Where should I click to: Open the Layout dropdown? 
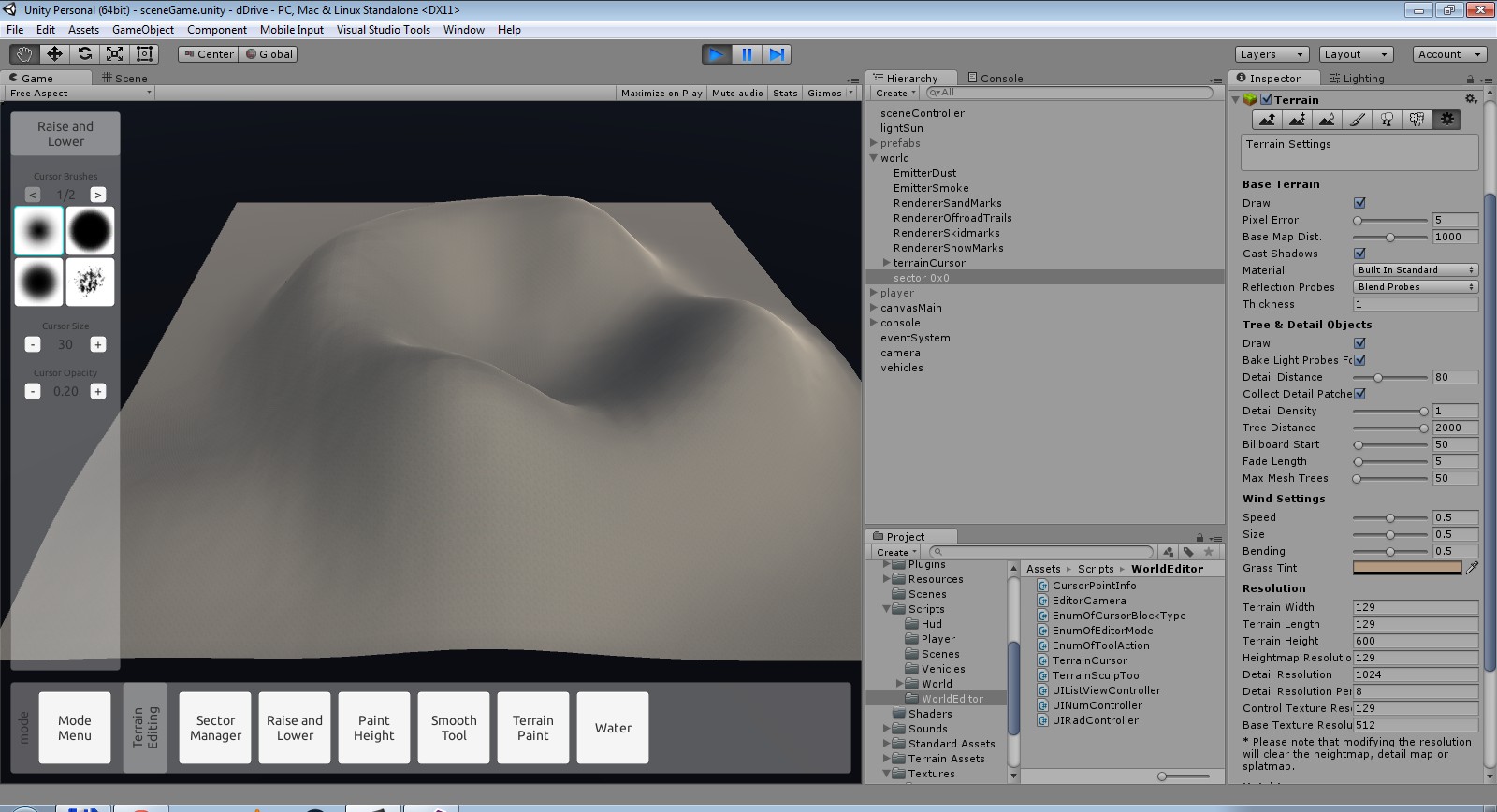pos(1357,54)
